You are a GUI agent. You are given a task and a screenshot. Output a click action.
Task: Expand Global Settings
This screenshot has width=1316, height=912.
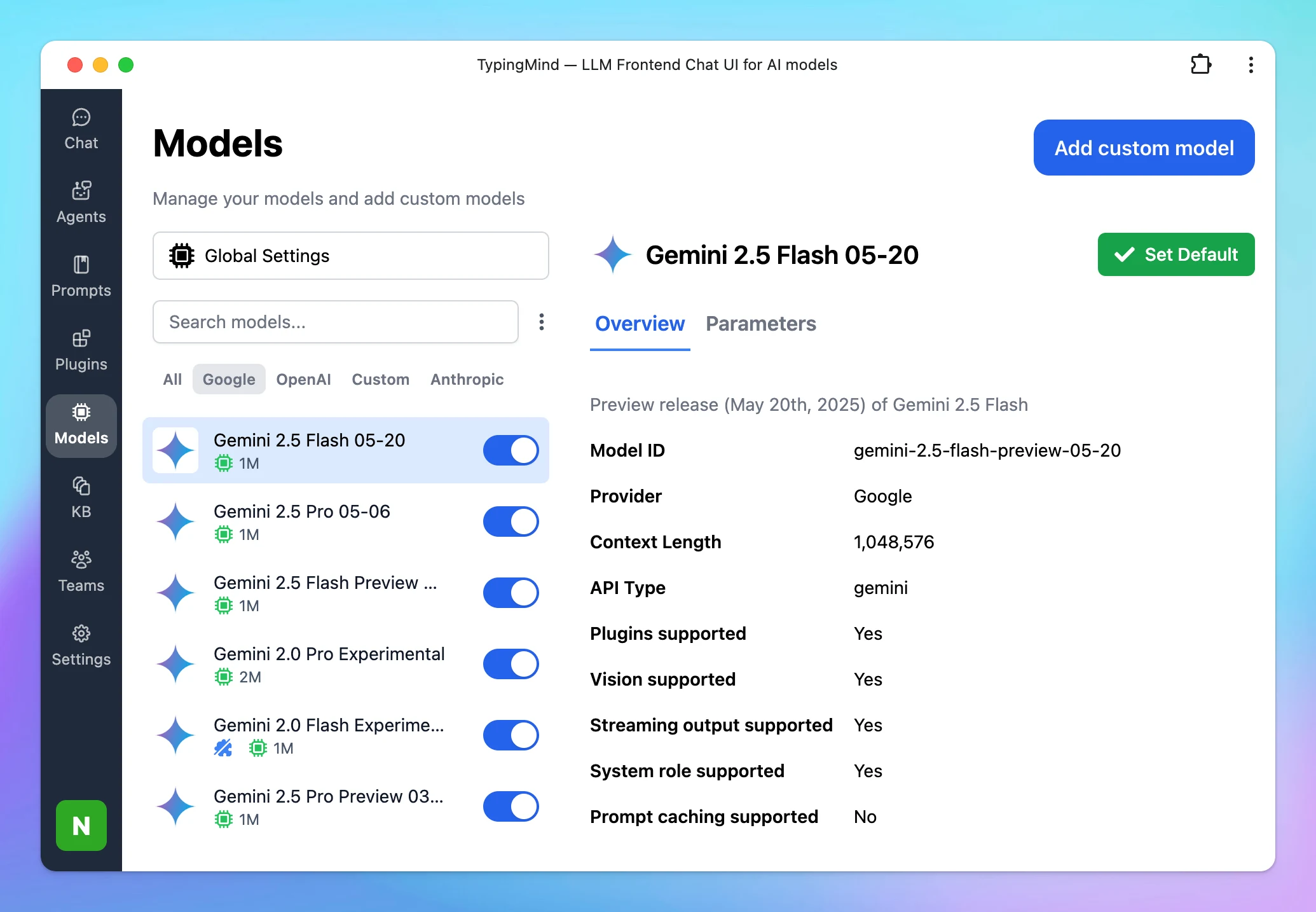[x=351, y=256]
